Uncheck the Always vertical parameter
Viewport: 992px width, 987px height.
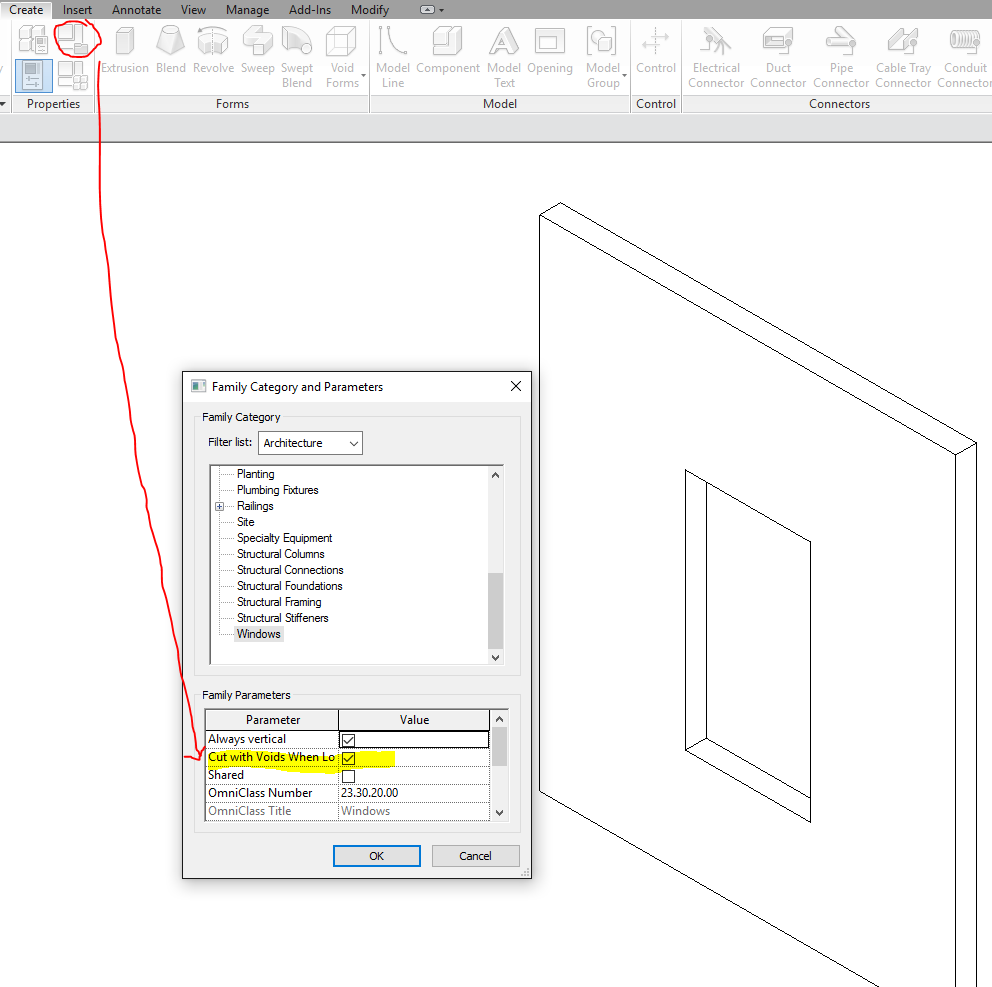[349, 739]
